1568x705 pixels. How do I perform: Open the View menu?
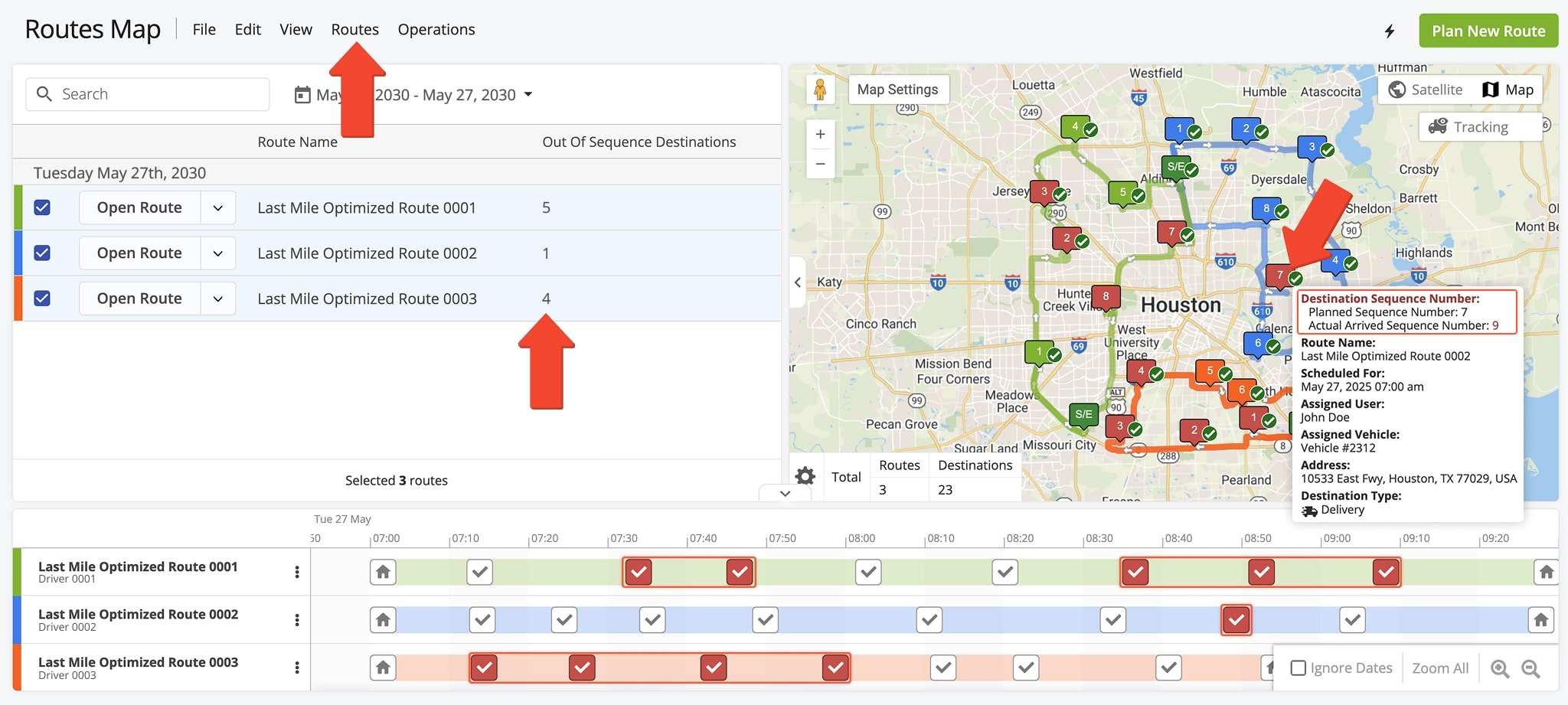(296, 29)
